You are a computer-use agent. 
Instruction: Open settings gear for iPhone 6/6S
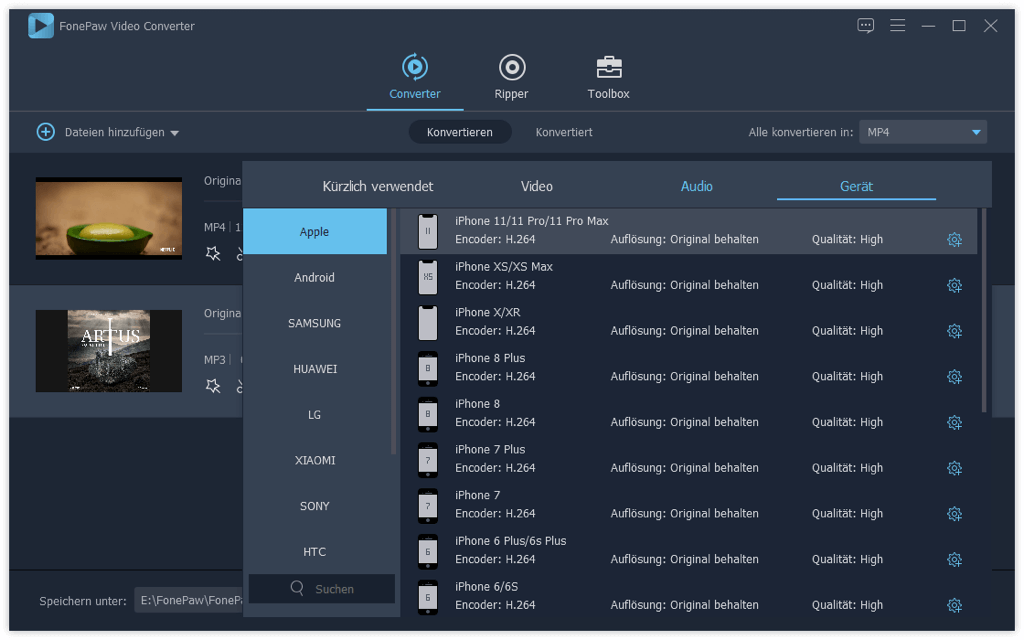pyautogui.click(x=954, y=605)
